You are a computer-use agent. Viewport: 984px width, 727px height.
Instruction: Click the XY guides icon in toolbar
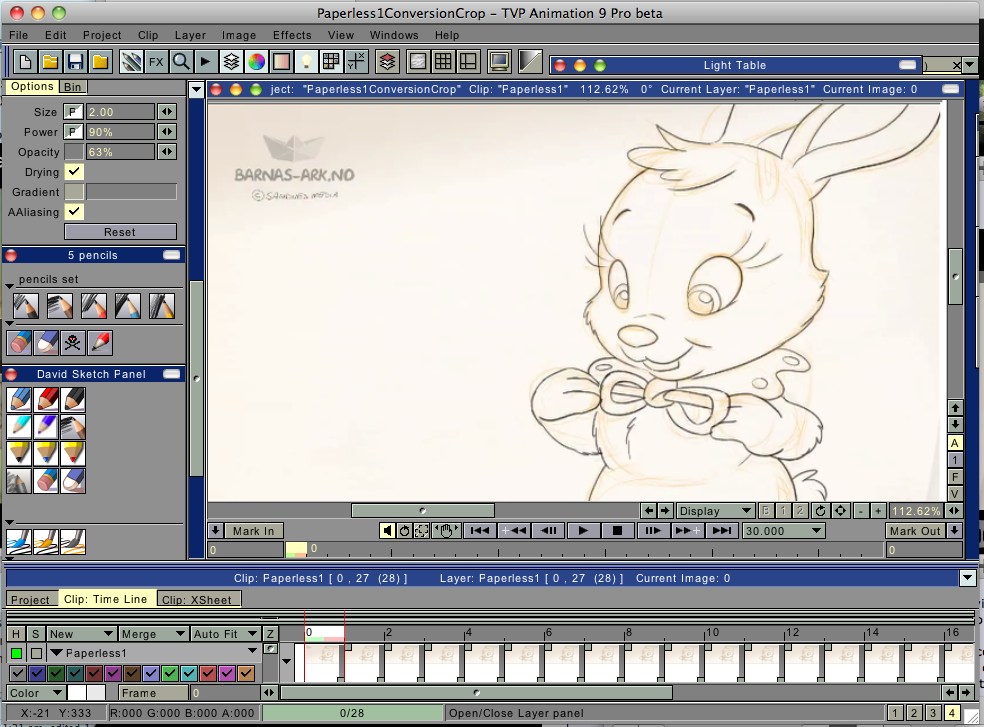[356, 62]
